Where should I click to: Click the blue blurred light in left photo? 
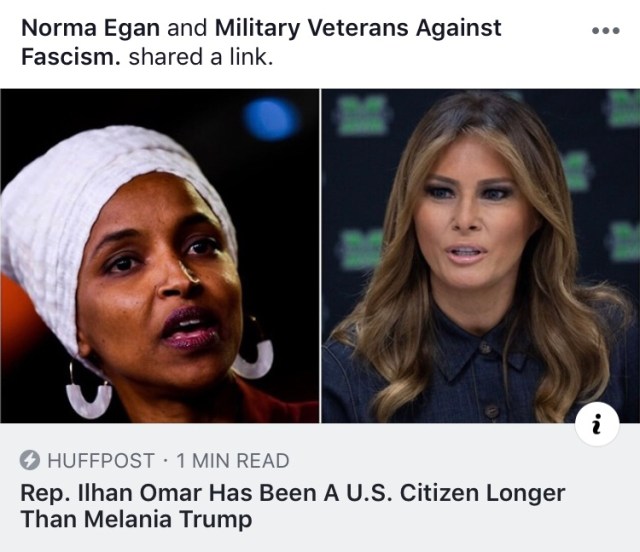tap(271, 119)
